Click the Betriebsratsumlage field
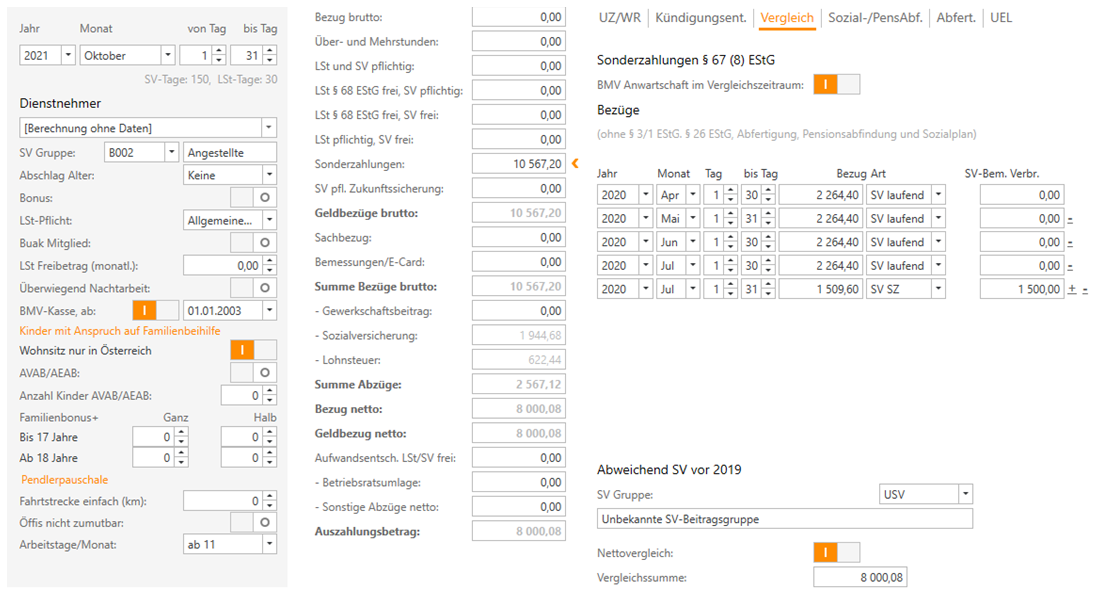This screenshot has width=1096, height=596. [x=519, y=482]
